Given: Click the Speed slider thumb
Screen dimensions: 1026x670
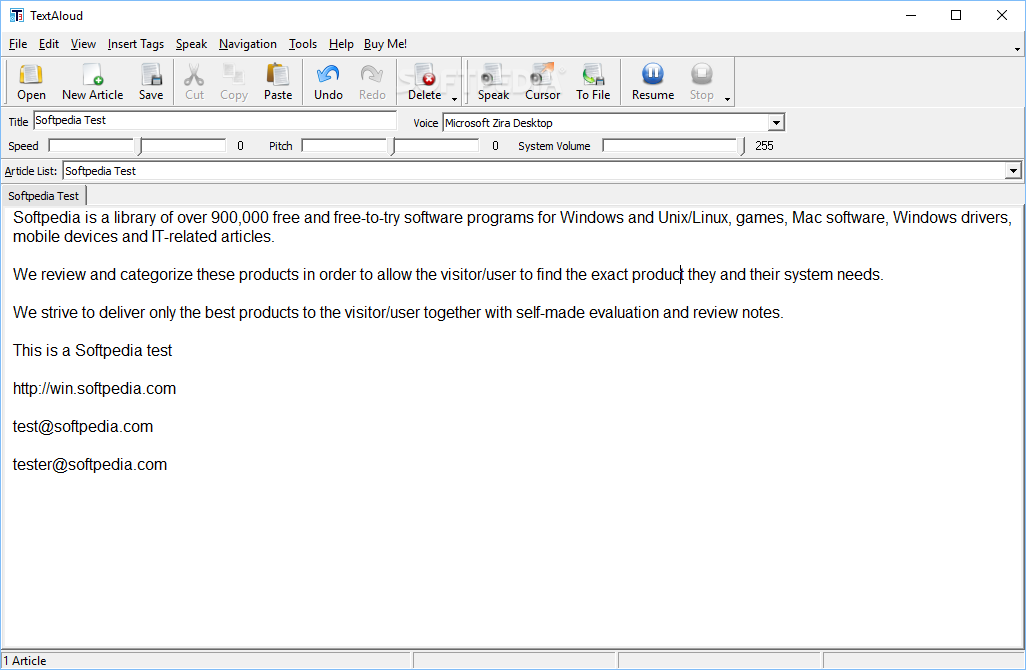Looking at the screenshot, I should coord(139,147).
